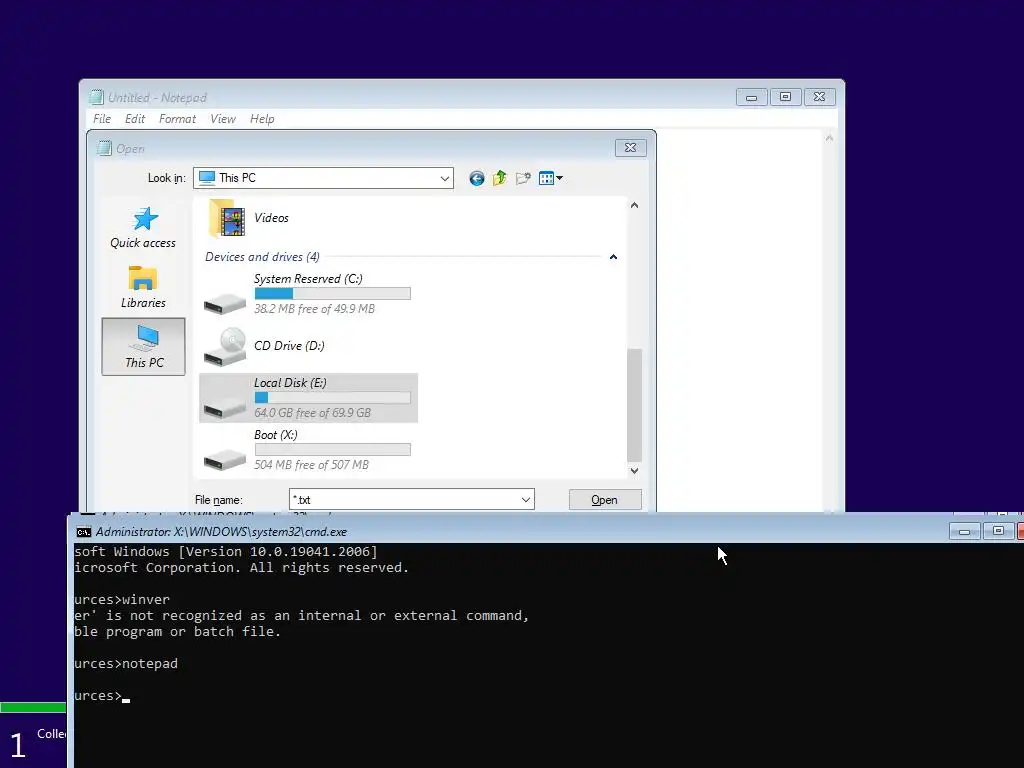Select This PC in the places bar
The height and width of the screenshot is (768, 1024).
[x=144, y=347]
